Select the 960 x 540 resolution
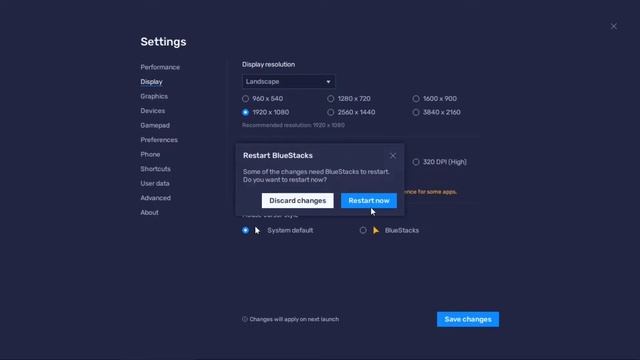Viewport: 640px width, 360px height. pos(262,98)
